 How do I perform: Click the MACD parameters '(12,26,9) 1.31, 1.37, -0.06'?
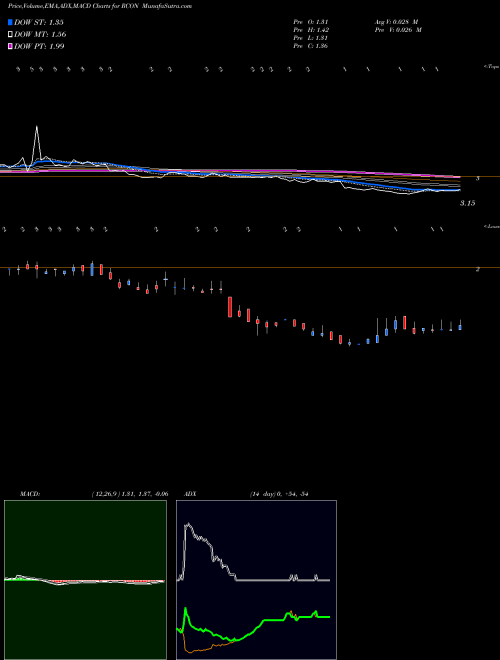tap(130, 494)
